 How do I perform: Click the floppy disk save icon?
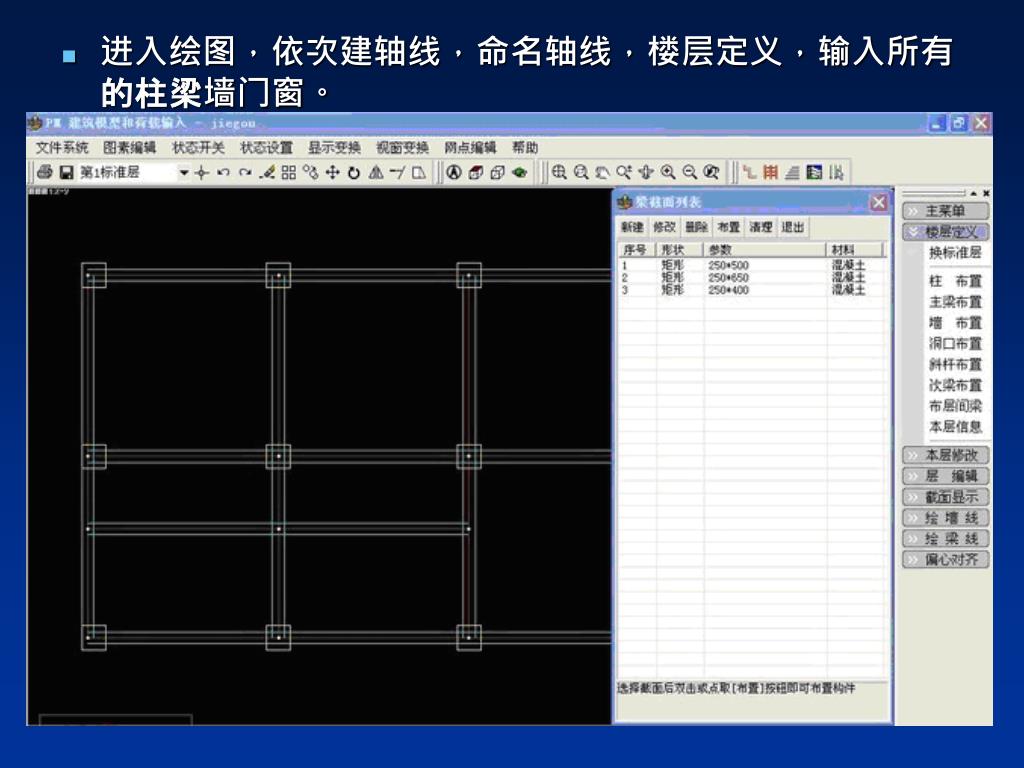tap(66, 172)
